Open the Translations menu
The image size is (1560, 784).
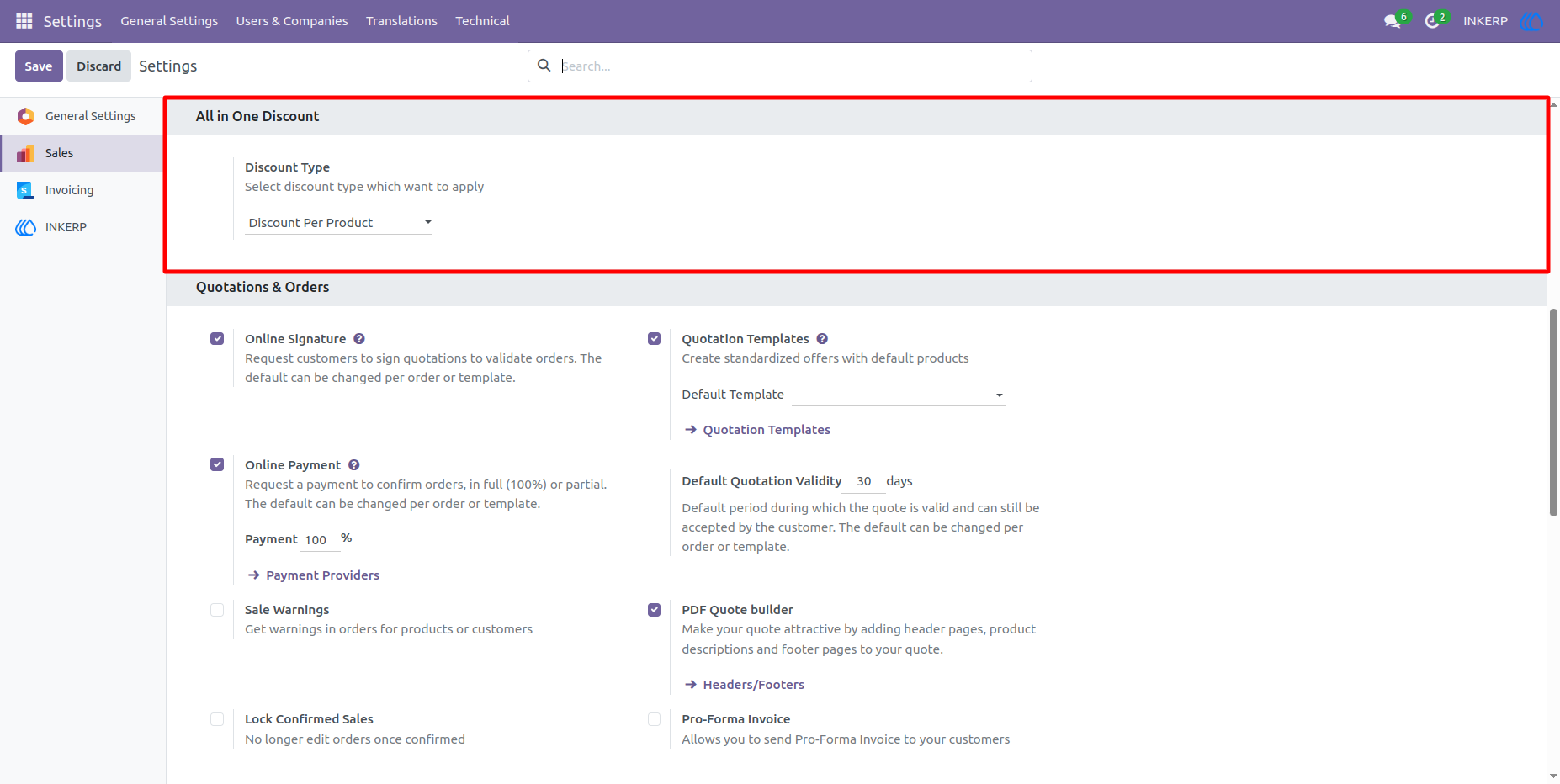pos(401,21)
